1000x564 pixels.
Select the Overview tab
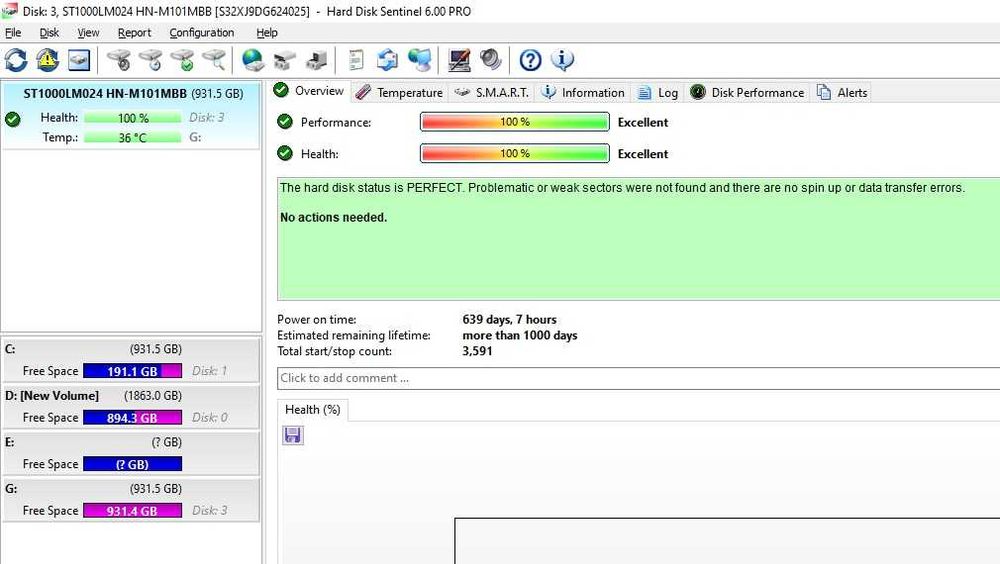[x=309, y=91]
